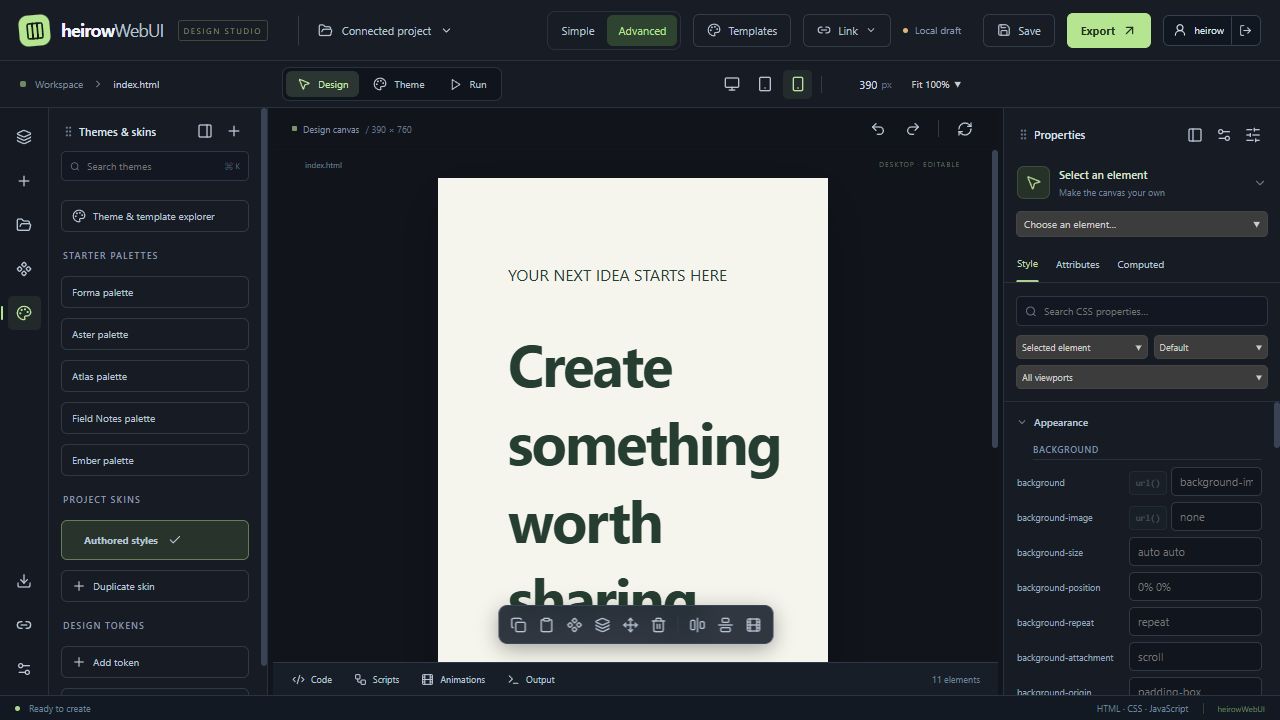The width and height of the screenshot is (1280, 720).
Task: Click the link icon in left sidebar
Action: 24,625
